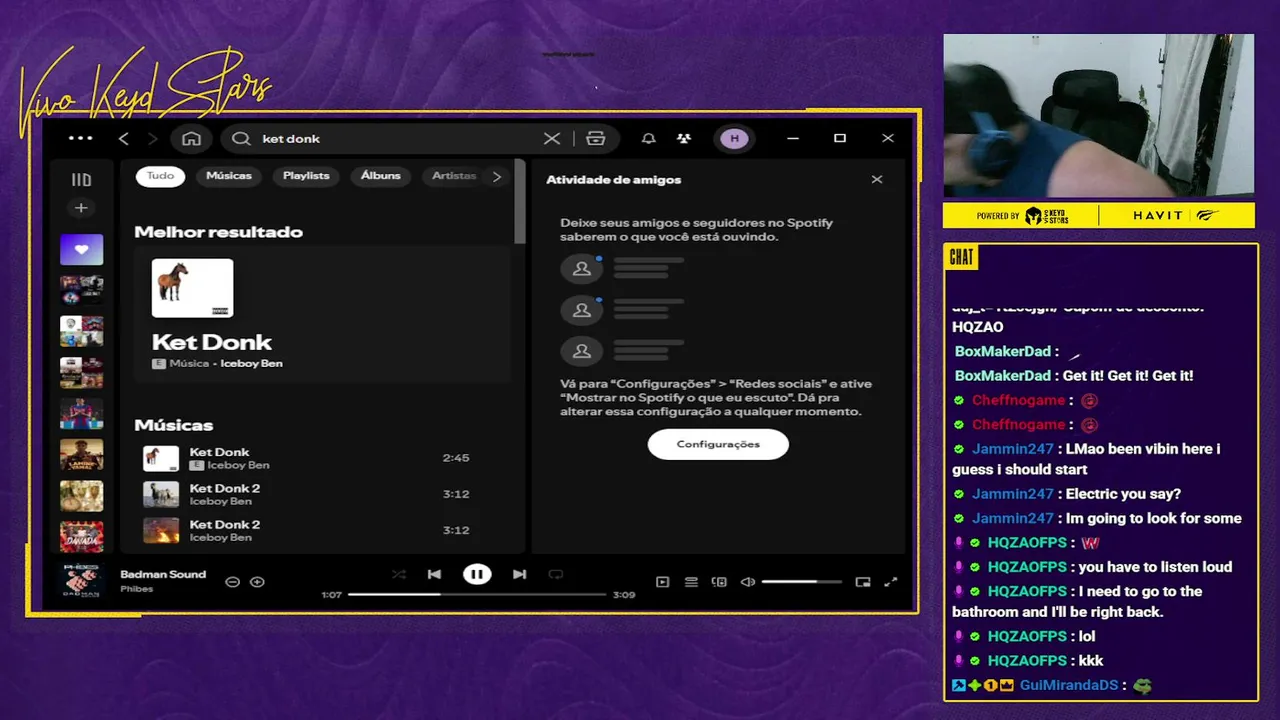The width and height of the screenshot is (1280, 720).
Task: Toggle repeat mode
Action: 556,574
